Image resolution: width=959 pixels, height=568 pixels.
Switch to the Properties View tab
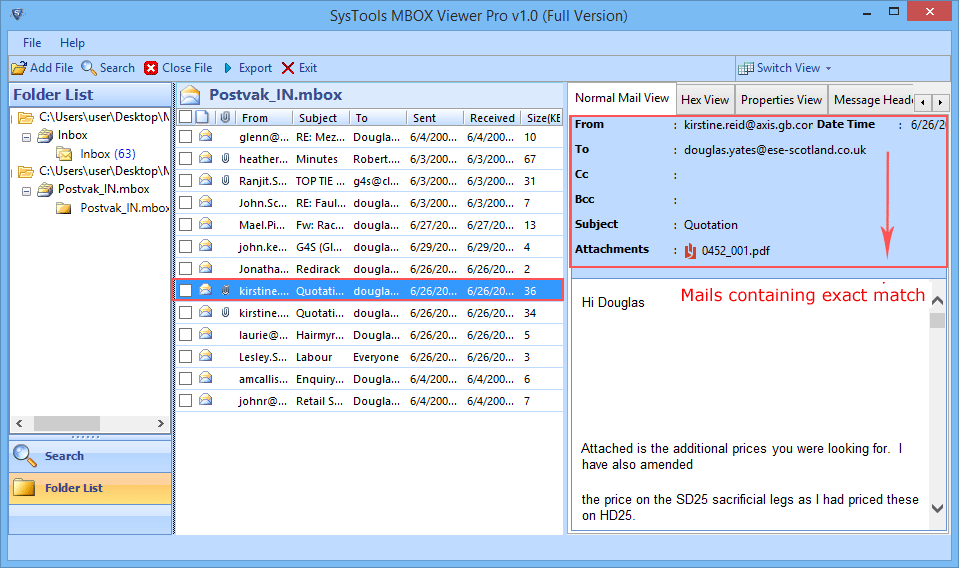coord(781,100)
